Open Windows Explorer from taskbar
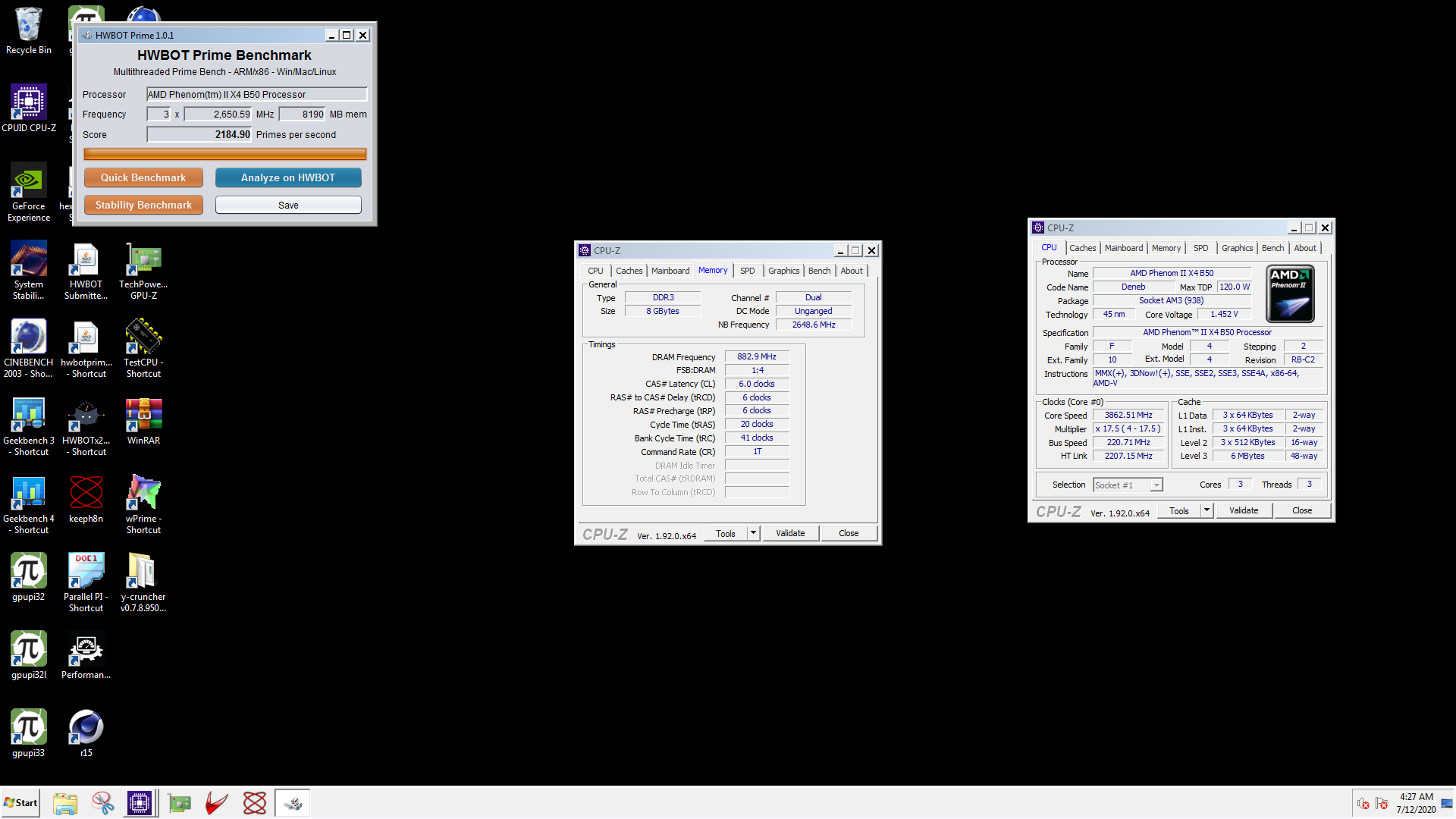This screenshot has height=819, width=1456. [65, 803]
